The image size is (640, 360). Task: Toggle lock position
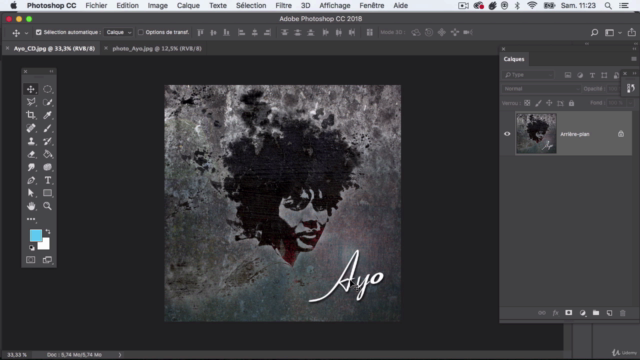point(549,103)
